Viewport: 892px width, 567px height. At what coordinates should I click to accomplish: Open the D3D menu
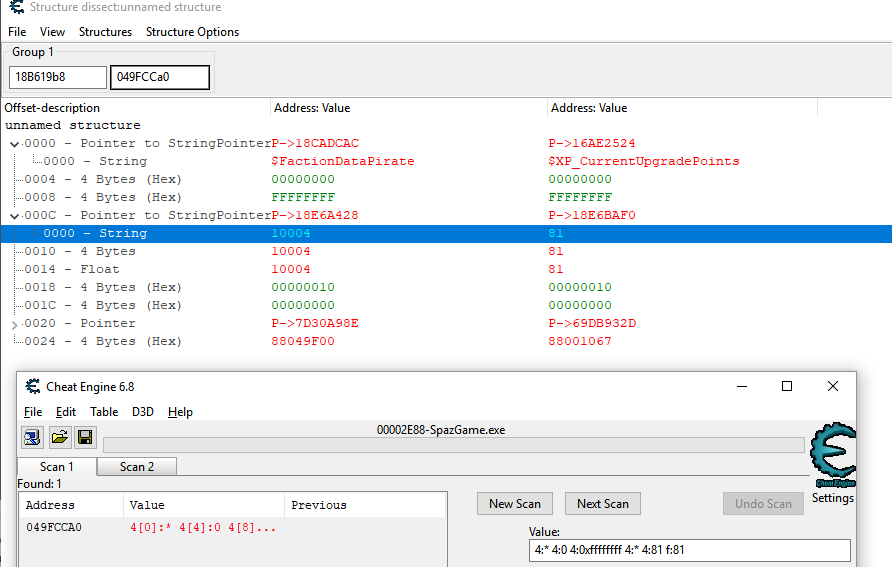click(x=143, y=412)
